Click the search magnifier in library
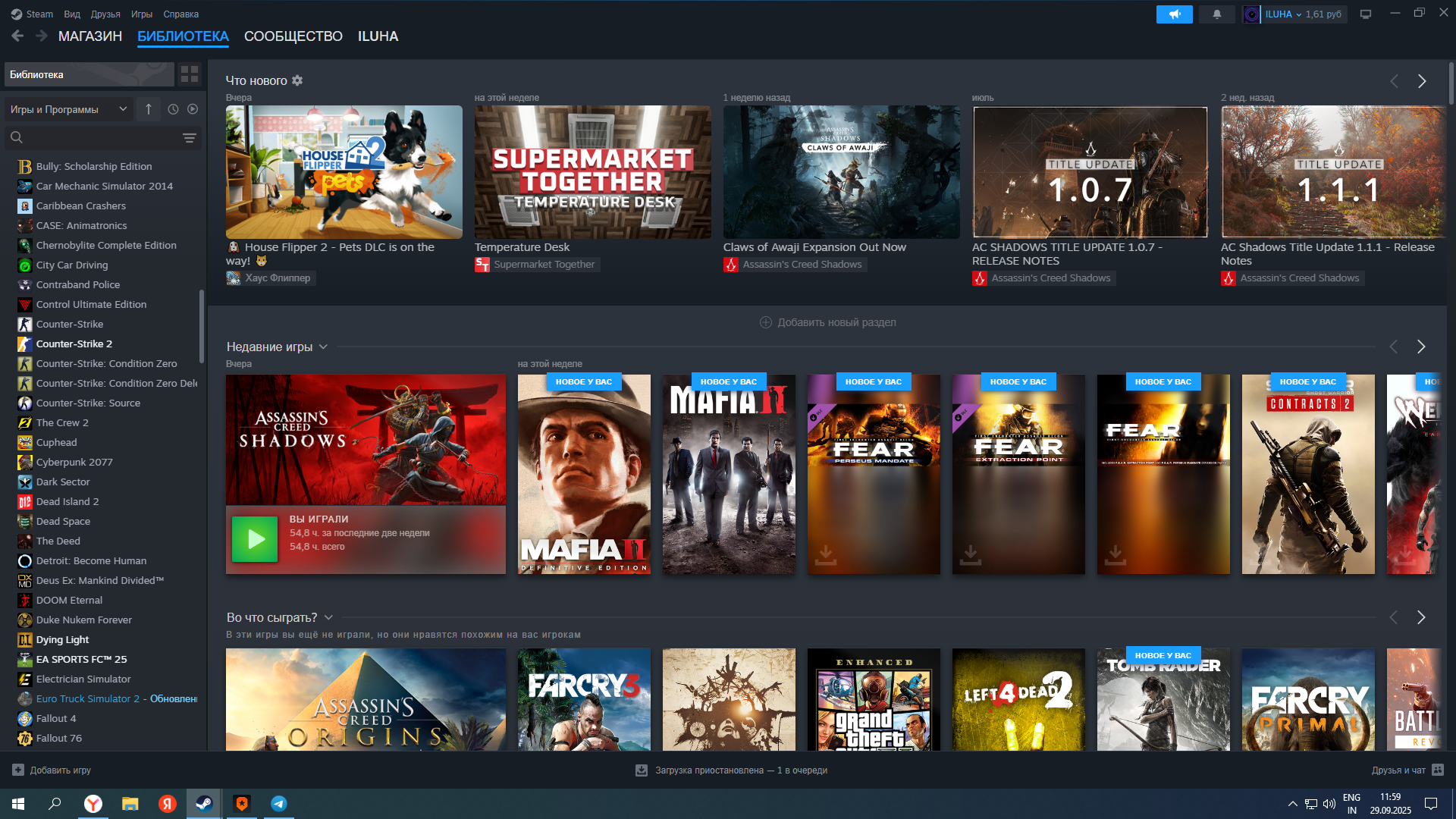 (x=17, y=137)
